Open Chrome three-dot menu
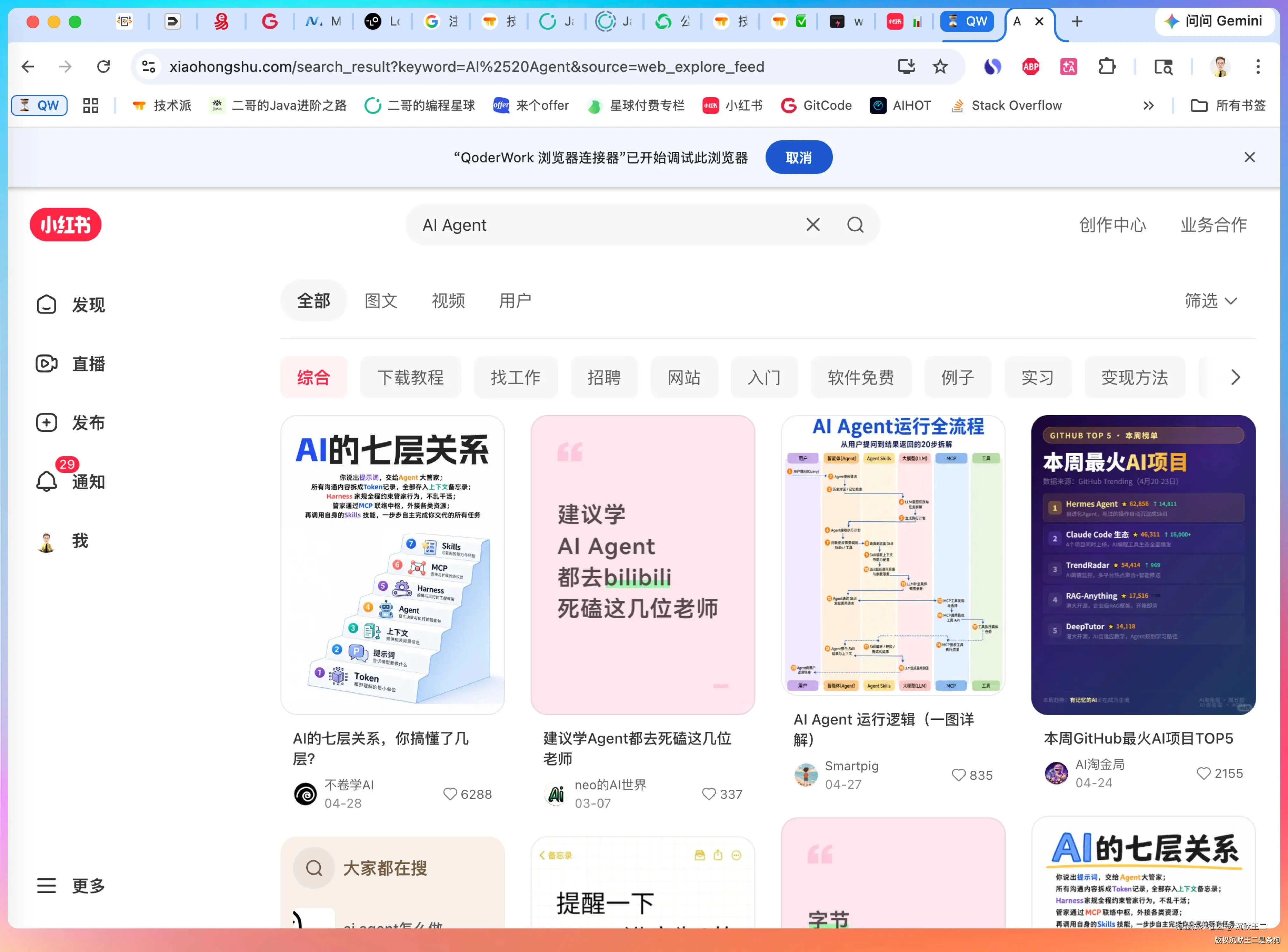 coord(1257,67)
